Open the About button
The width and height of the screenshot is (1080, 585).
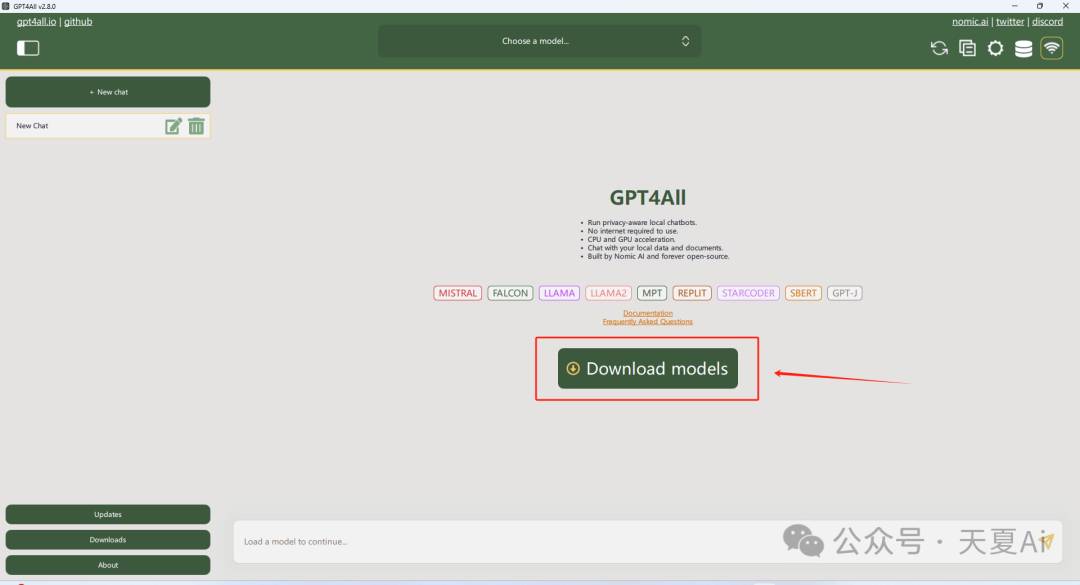coord(108,565)
